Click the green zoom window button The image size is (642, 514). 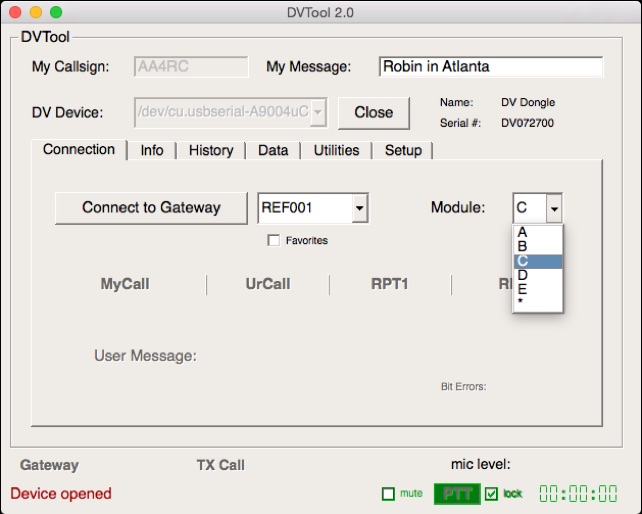[x=56, y=13]
